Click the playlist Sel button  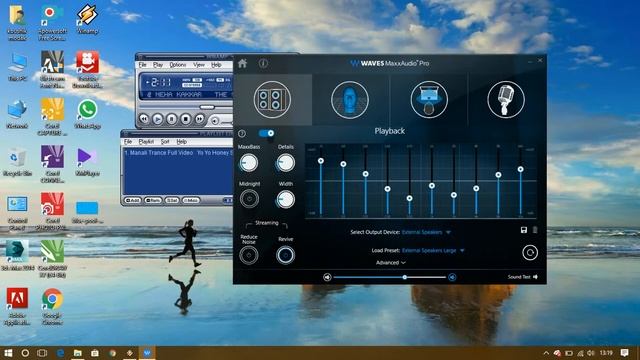coord(172,200)
